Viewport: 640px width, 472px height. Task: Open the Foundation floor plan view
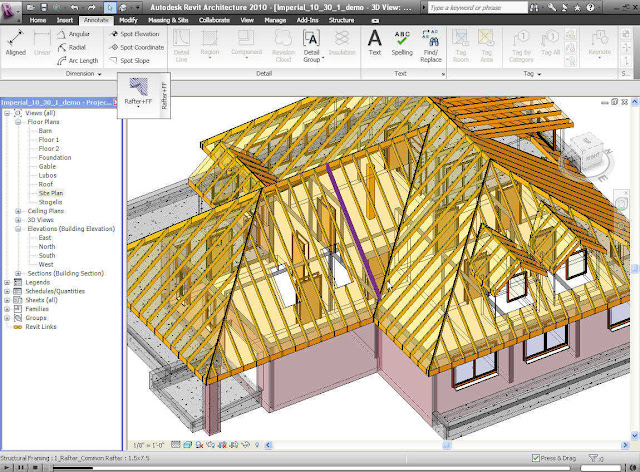click(55, 157)
